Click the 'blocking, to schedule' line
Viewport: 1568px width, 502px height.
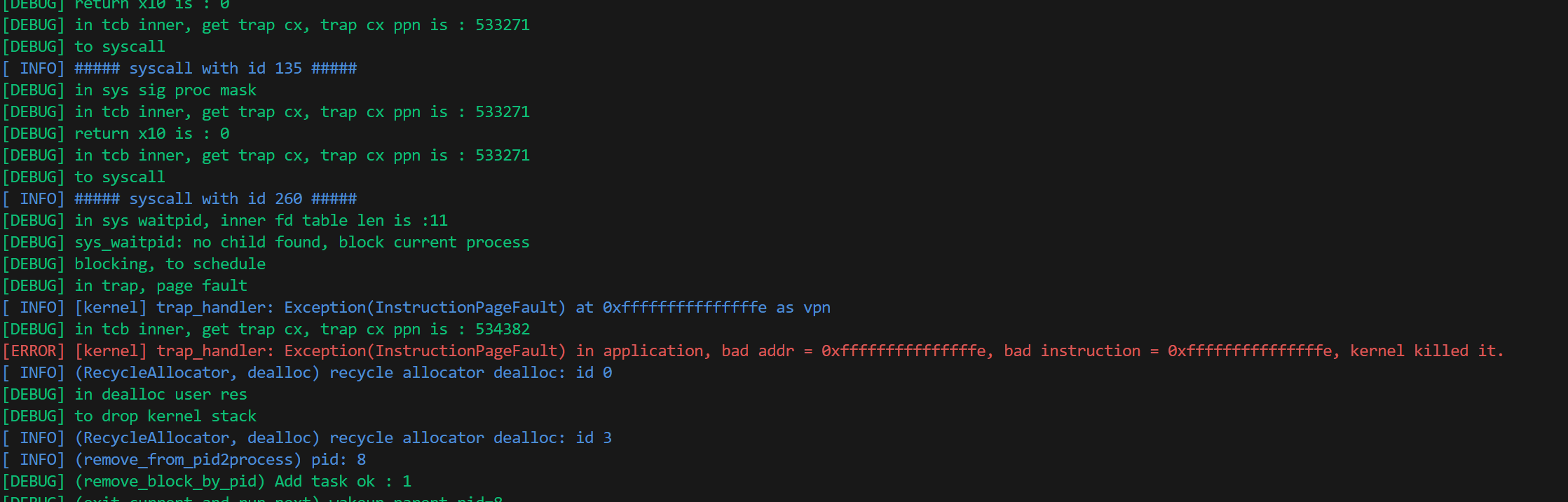pyautogui.click(x=170, y=264)
